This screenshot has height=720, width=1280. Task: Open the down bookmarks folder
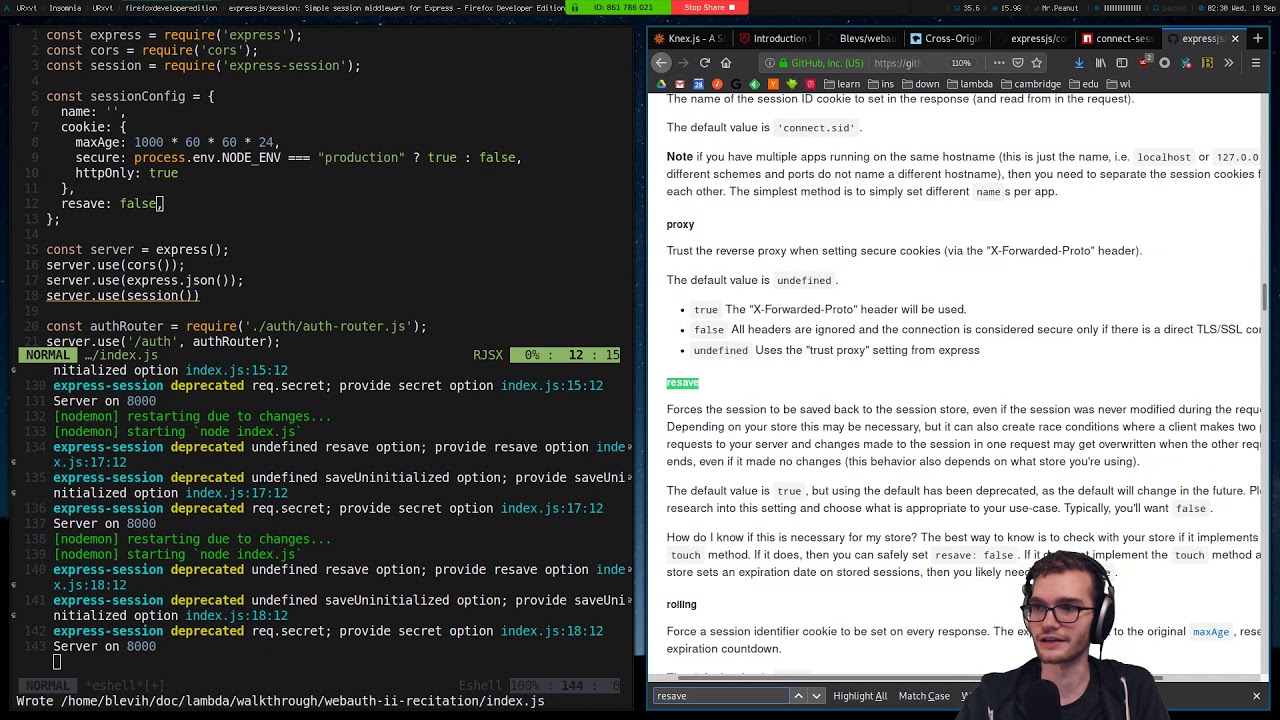coord(921,84)
